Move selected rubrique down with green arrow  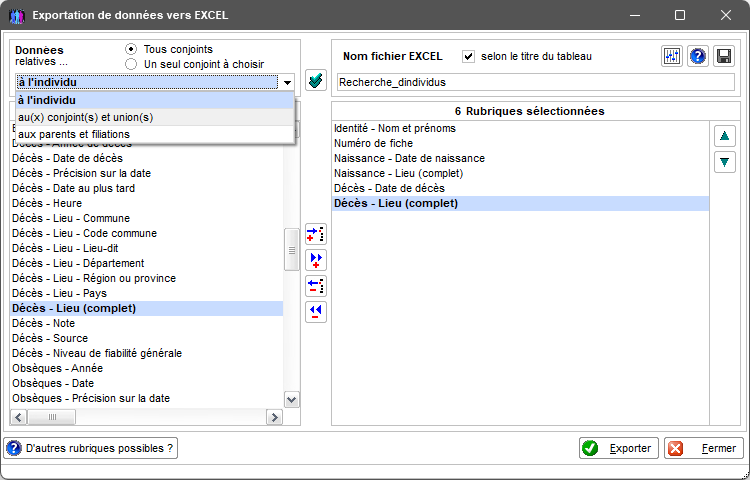(x=724, y=162)
